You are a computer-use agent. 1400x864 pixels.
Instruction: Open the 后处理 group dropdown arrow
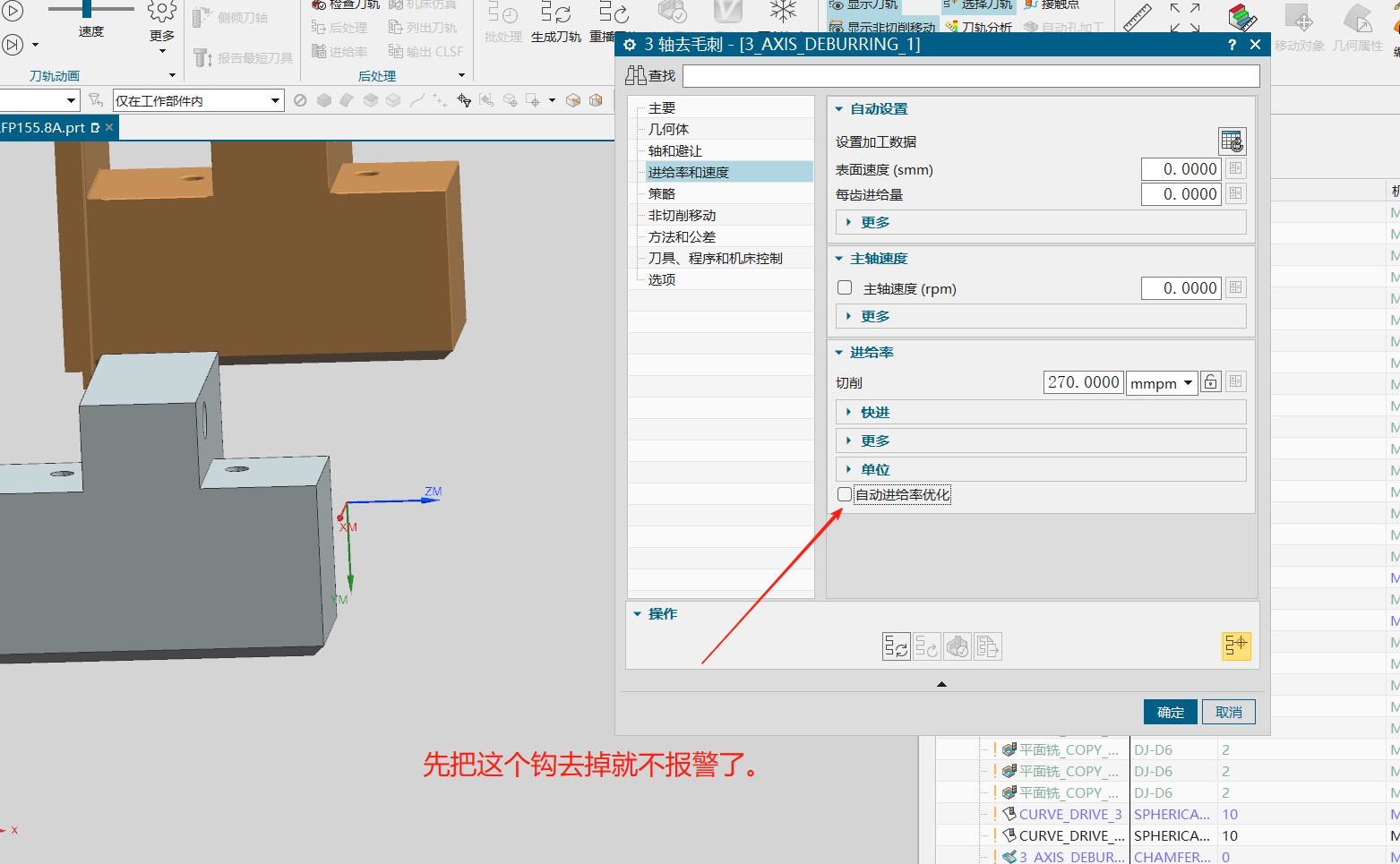point(461,75)
